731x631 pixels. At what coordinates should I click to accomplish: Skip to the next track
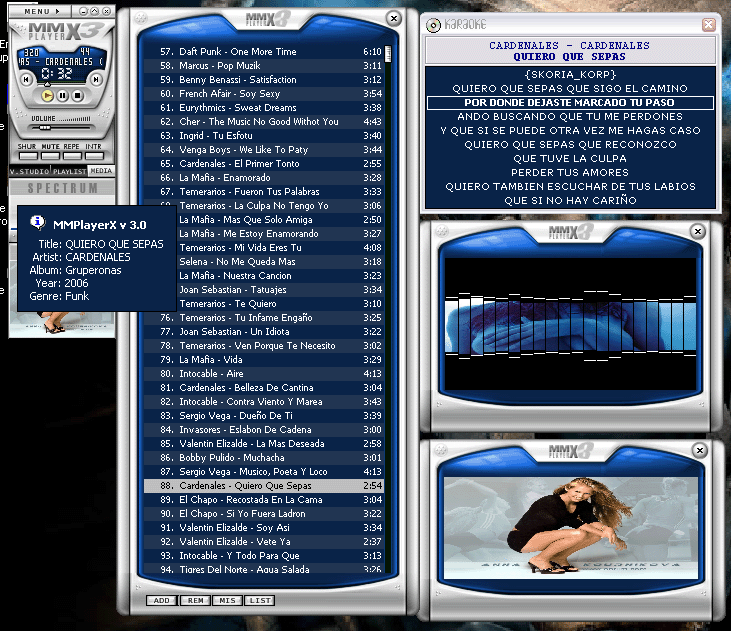tap(97, 79)
